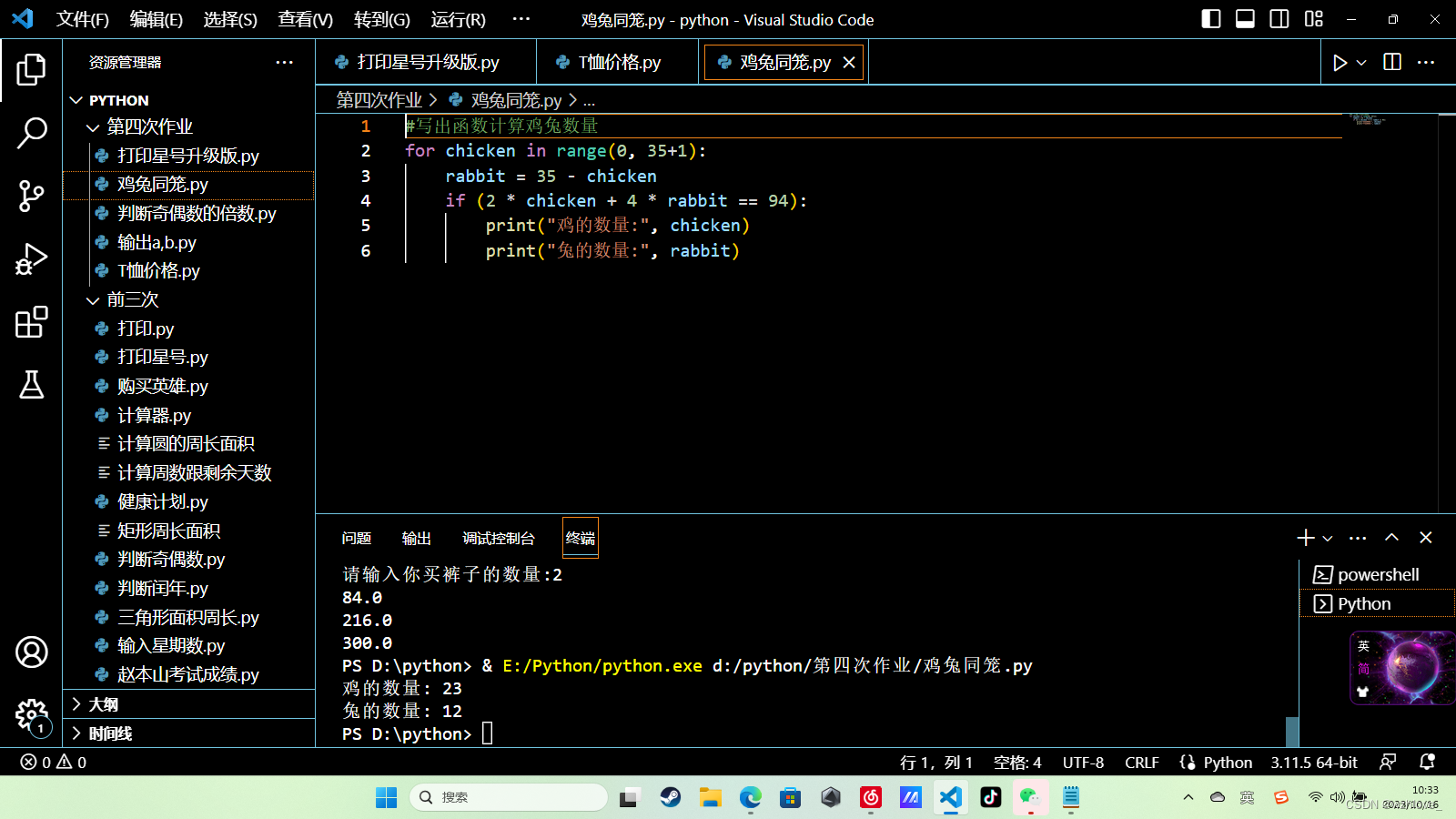Click 鸡兔同笼.py in the breadcrumb

[x=516, y=100]
